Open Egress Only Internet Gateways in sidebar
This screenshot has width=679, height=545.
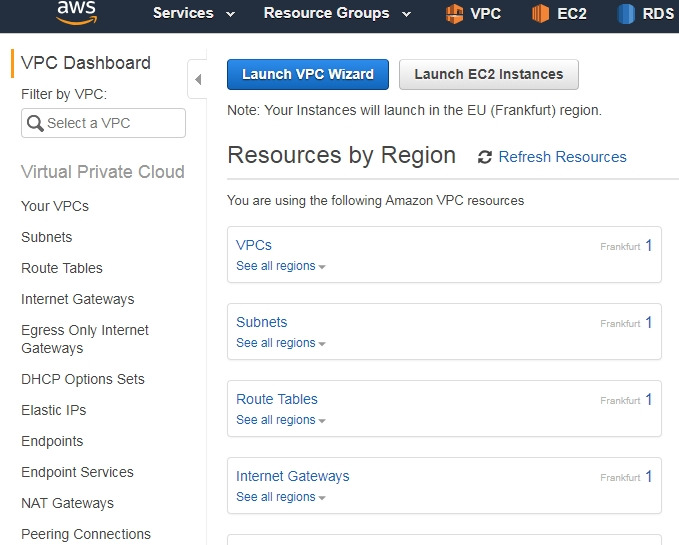click(x=85, y=339)
